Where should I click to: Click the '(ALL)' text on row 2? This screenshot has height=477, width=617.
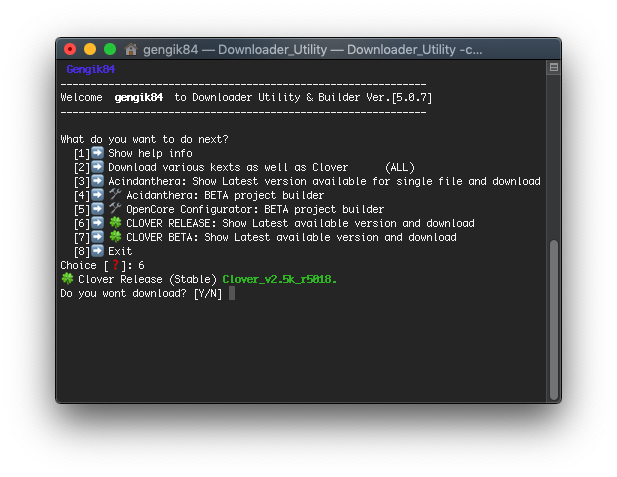[x=400, y=167]
